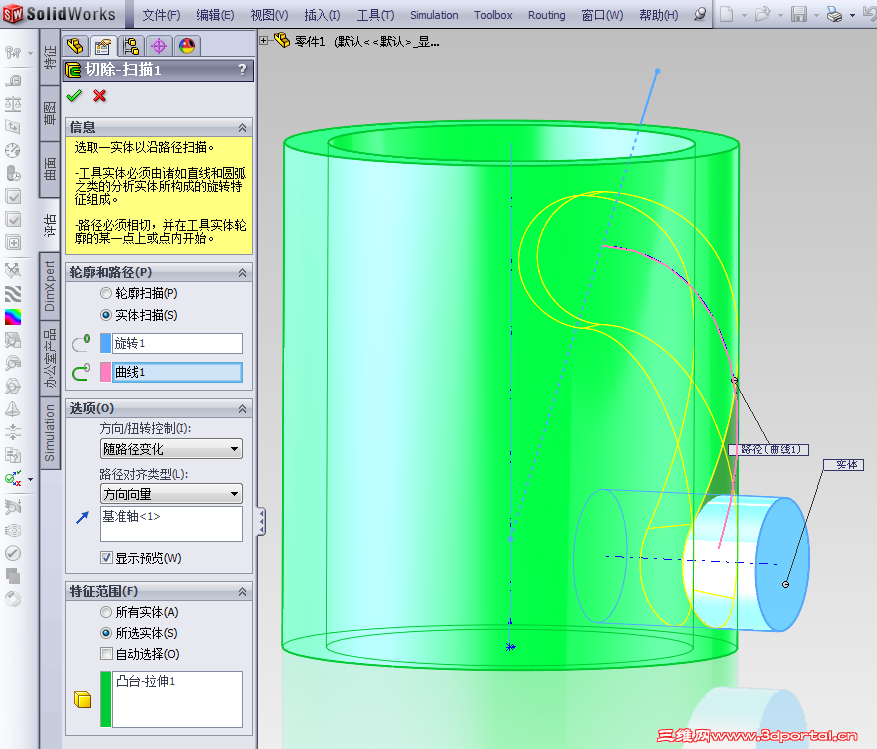Open the Feature Manager design tree tab
Screen dimensions: 877x749
click(75, 46)
